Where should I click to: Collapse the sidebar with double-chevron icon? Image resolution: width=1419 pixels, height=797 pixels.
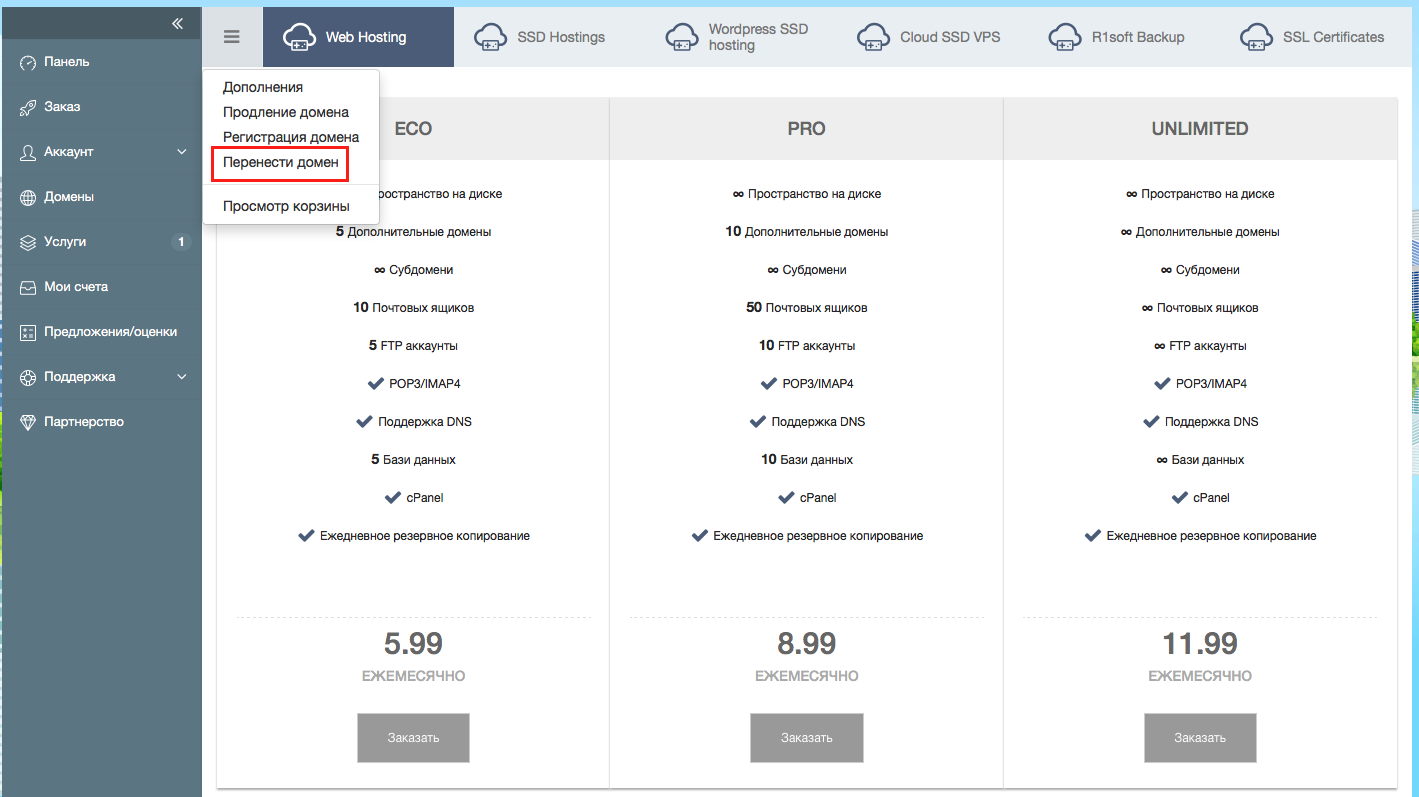point(177,24)
